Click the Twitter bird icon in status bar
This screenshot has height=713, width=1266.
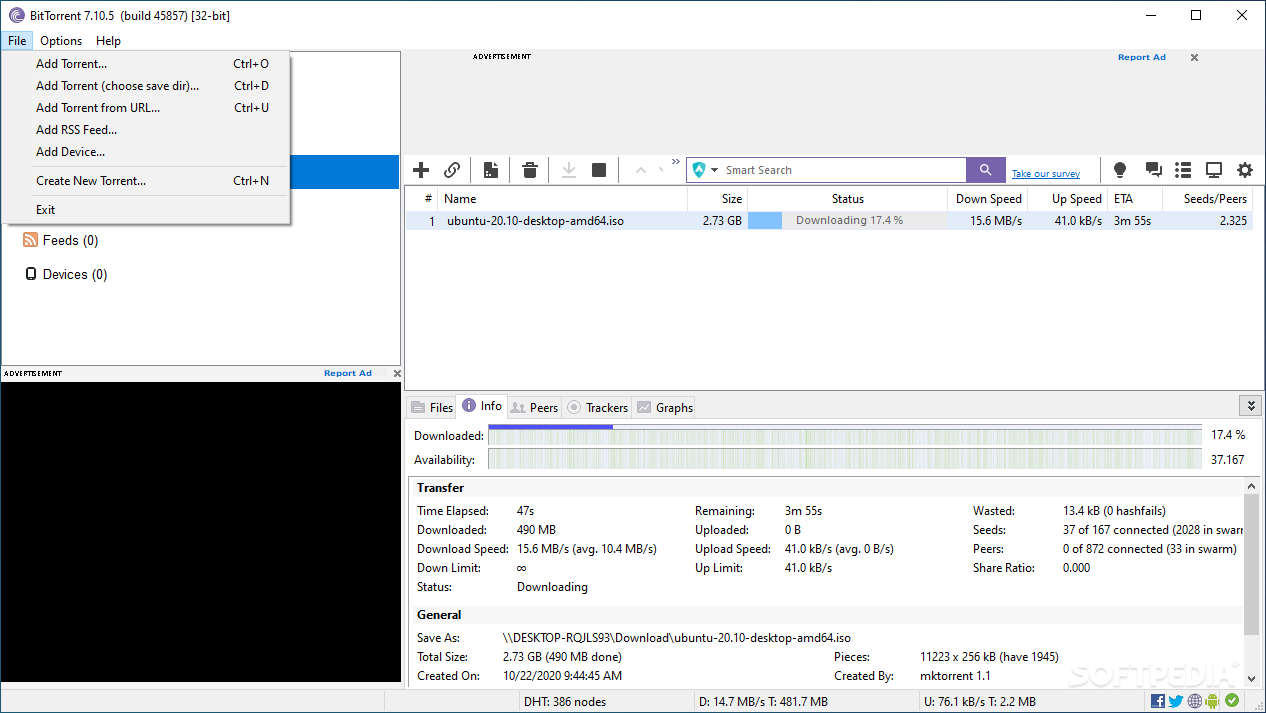click(x=1176, y=701)
